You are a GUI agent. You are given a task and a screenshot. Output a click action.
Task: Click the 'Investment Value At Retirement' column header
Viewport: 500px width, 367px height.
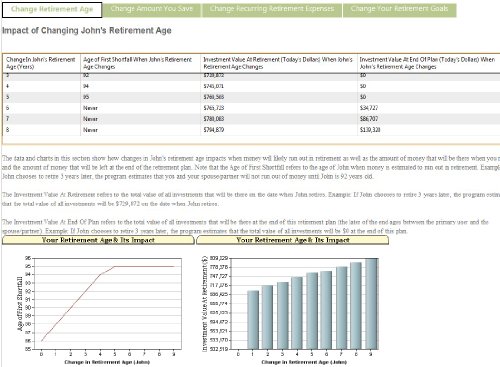(x=279, y=63)
